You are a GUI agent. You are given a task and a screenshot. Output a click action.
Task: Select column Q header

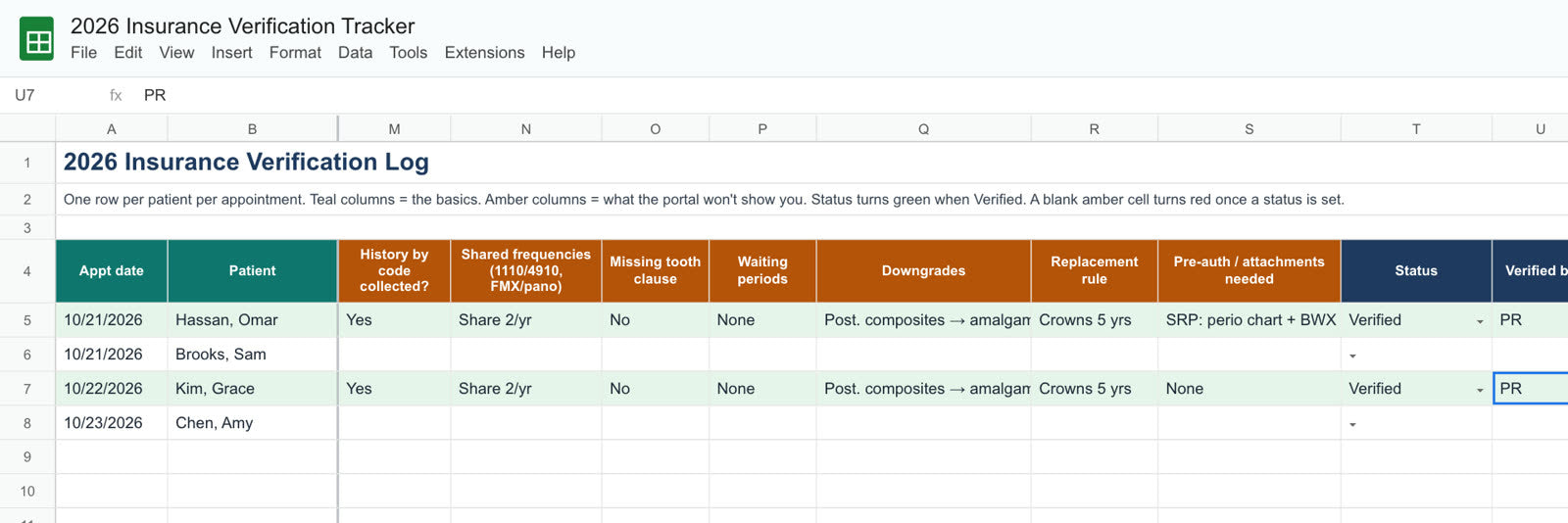pyautogui.click(x=923, y=128)
